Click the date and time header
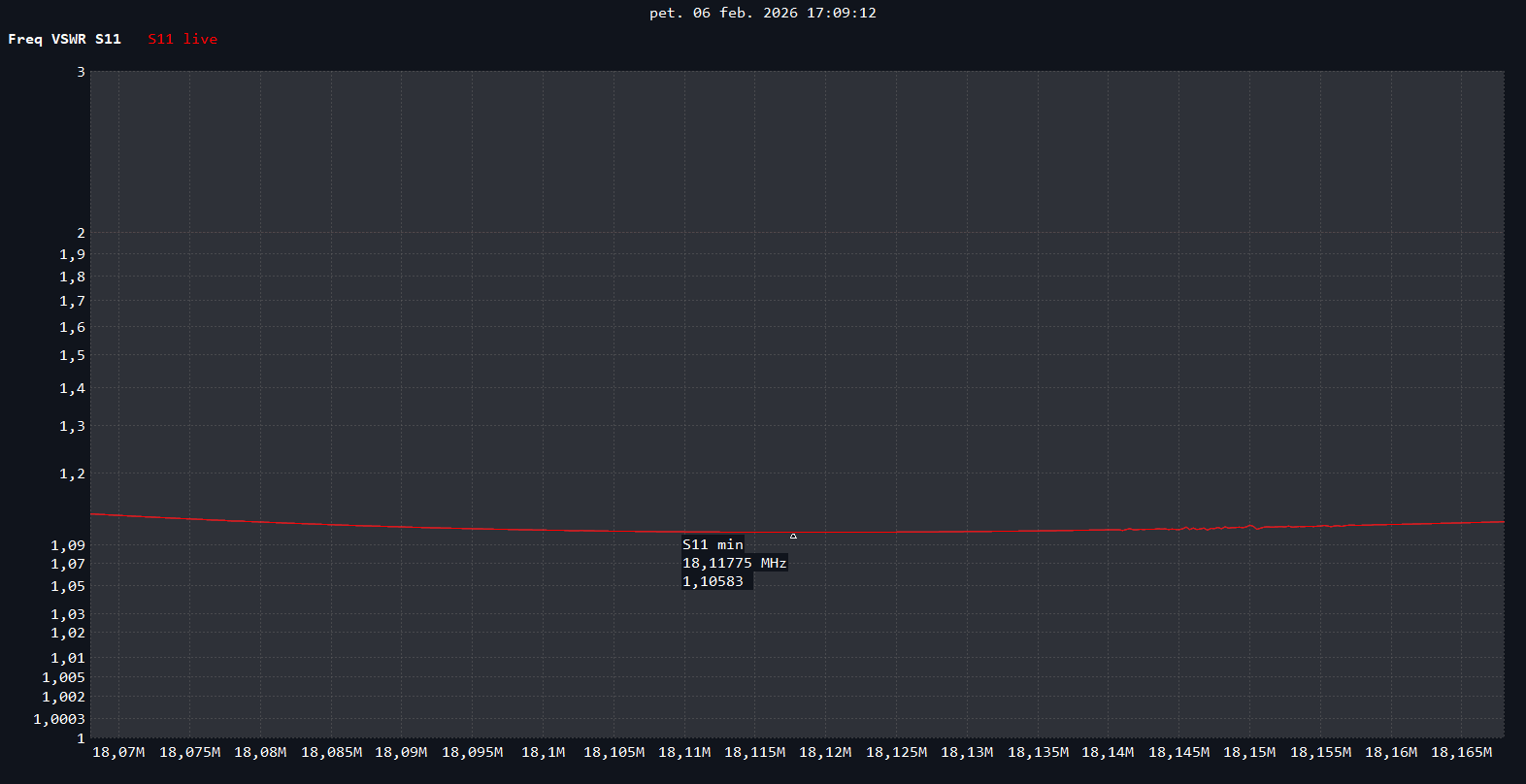The height and width of the screenshot is (784, 1526). pyautogui.click(x=762, y=13)
